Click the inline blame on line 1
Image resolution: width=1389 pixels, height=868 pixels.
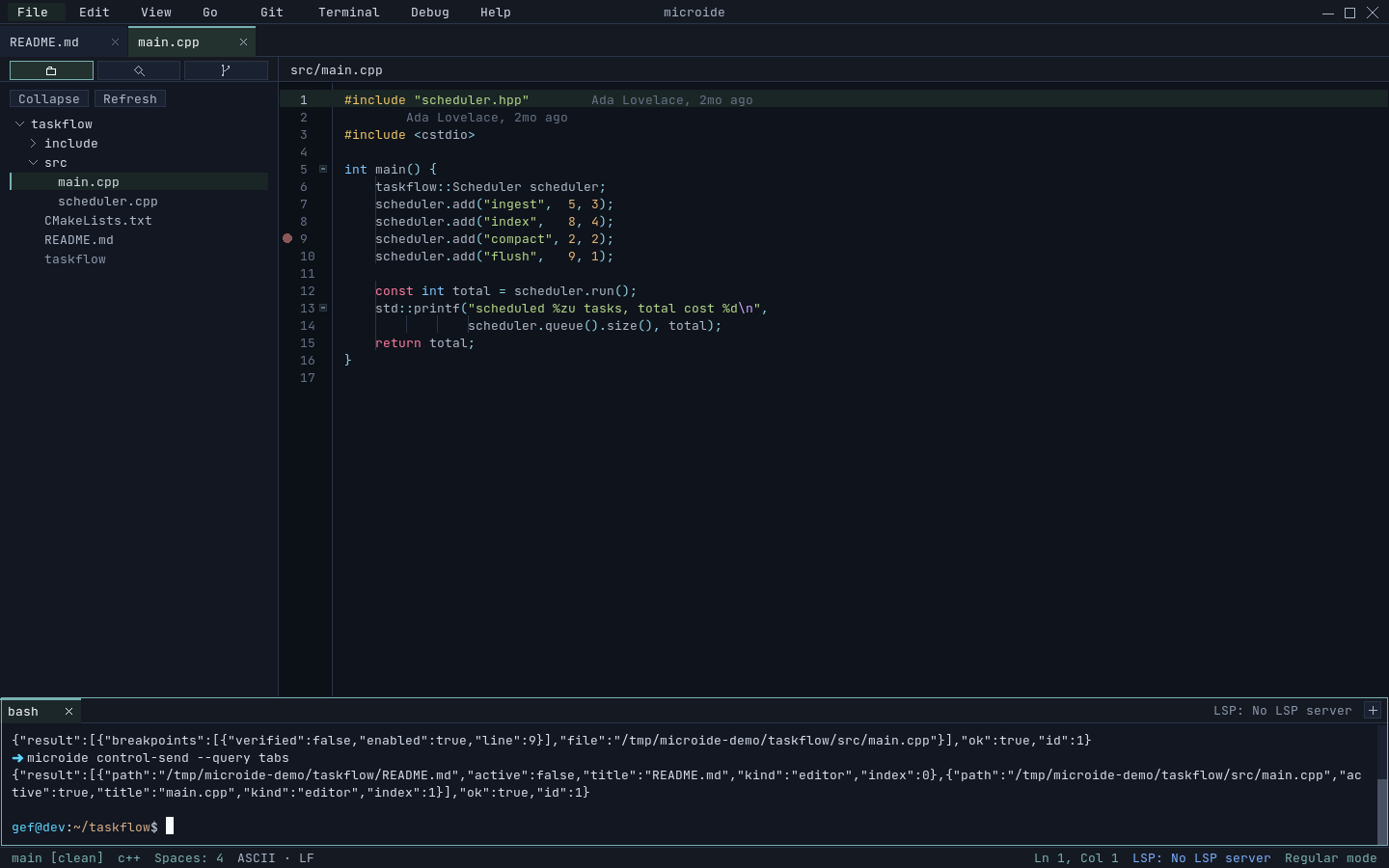672,99
